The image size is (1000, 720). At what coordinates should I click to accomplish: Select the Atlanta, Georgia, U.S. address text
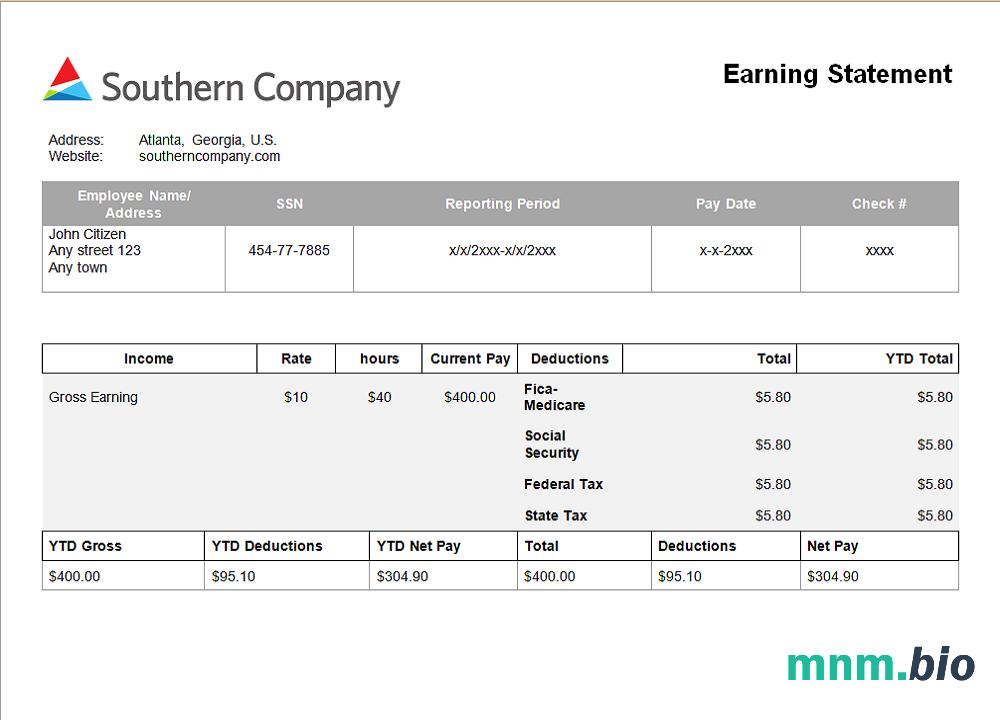207,140
